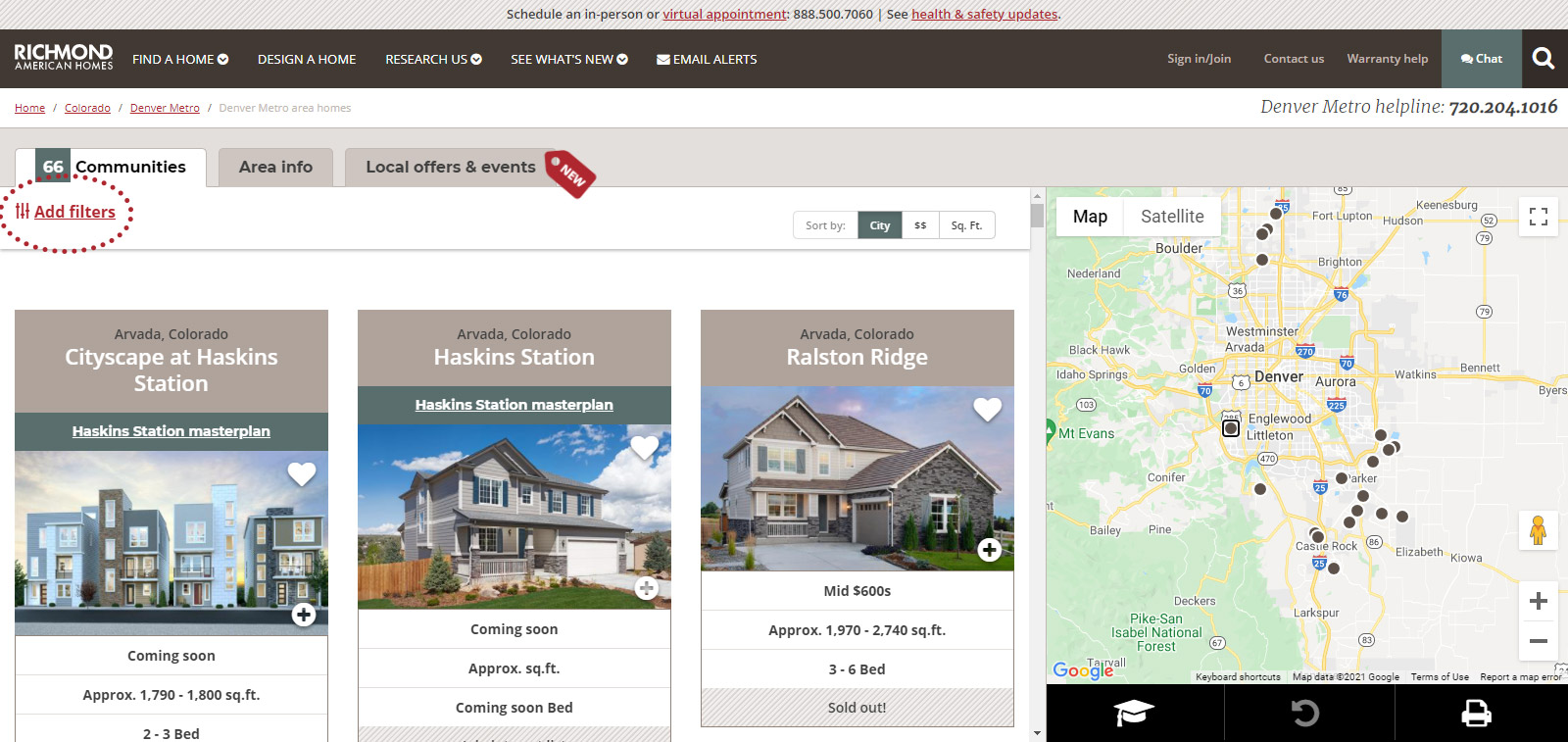This screenshot has height=742, width=1568.
Task: Open masterplan link under Haskins Station card
Action: click(514, 405)
